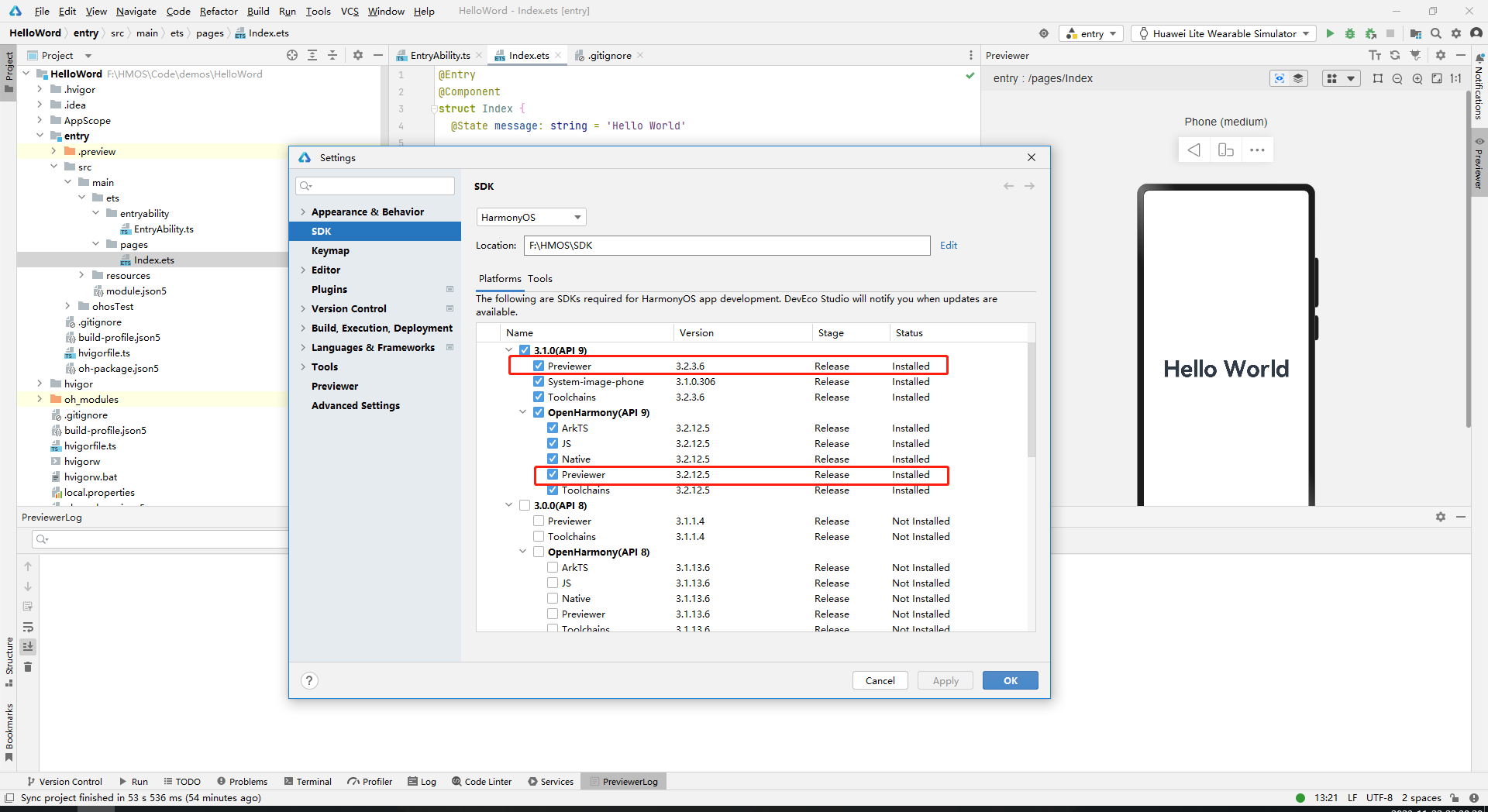
Task: Collapse the OpenHarmony(API 9) group
Action: pyautogui.click(x=523, y=412)
